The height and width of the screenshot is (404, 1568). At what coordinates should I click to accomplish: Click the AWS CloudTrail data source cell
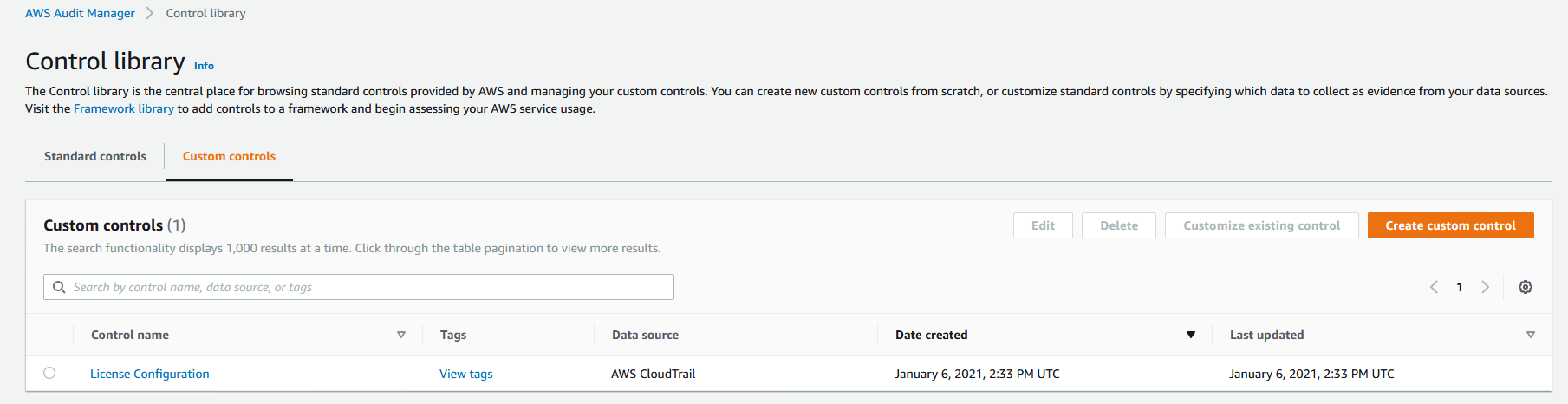pyautogui.click(x=653, y=374)
